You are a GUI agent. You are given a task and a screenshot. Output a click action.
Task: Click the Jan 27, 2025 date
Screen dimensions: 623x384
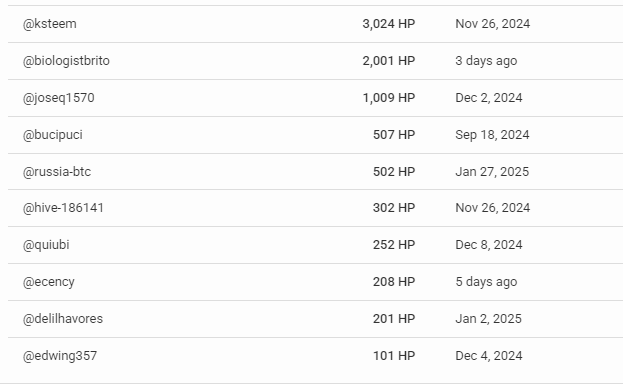click(492, 172)
